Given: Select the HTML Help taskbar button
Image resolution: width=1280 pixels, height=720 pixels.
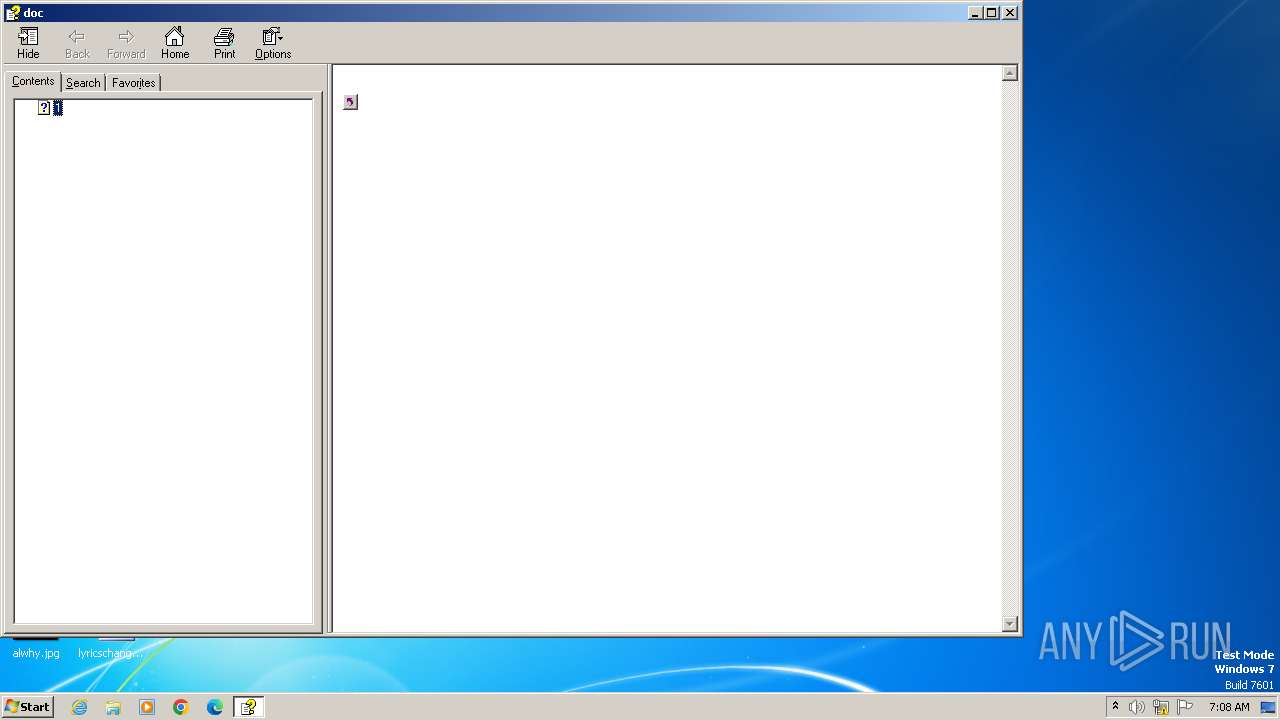Looking at the screenshot, I should pos(248,707).
